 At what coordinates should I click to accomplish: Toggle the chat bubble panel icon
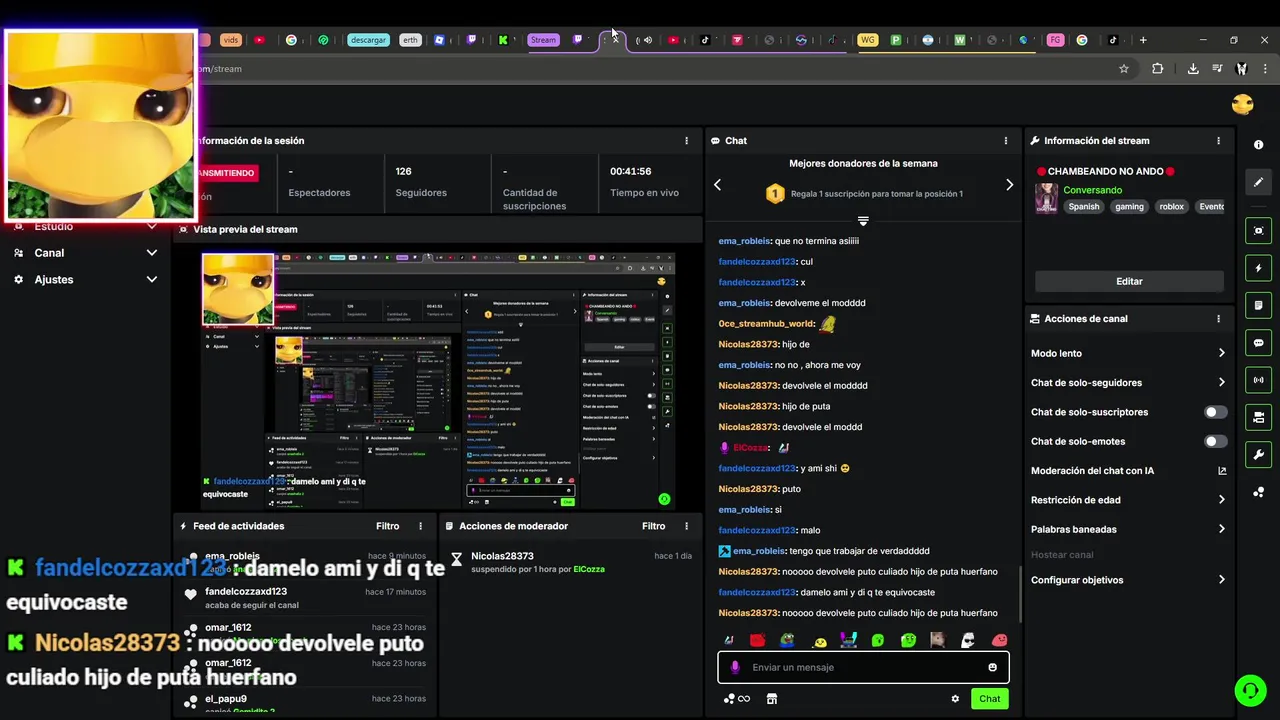(x=1258, y=342)
